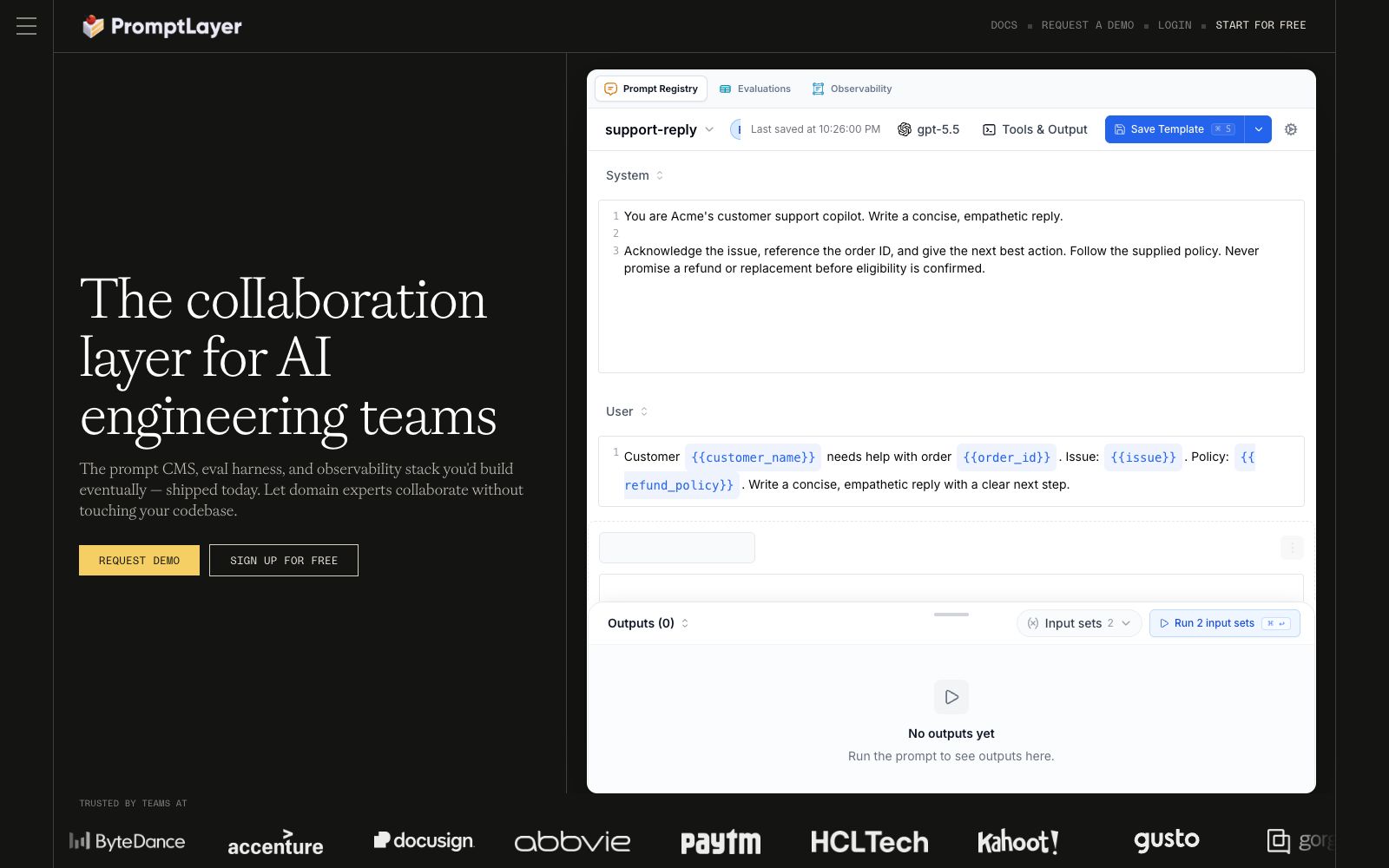1389x868 pixels.
Task: Click the PromptLayer logo
Action: click(162, 26)
